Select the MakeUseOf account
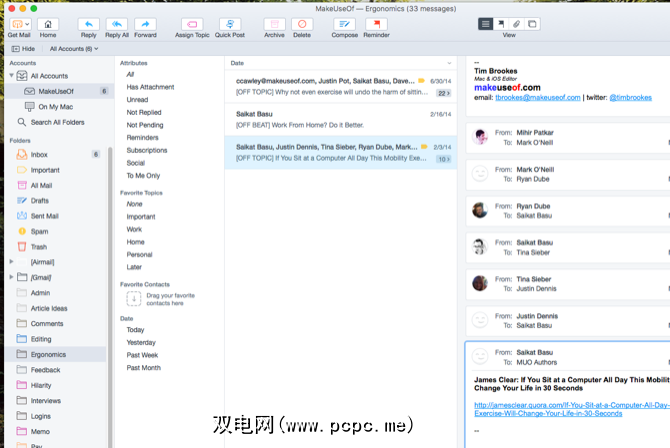The height and width of the screenshot is (448, 670). (x=59, y=91)
